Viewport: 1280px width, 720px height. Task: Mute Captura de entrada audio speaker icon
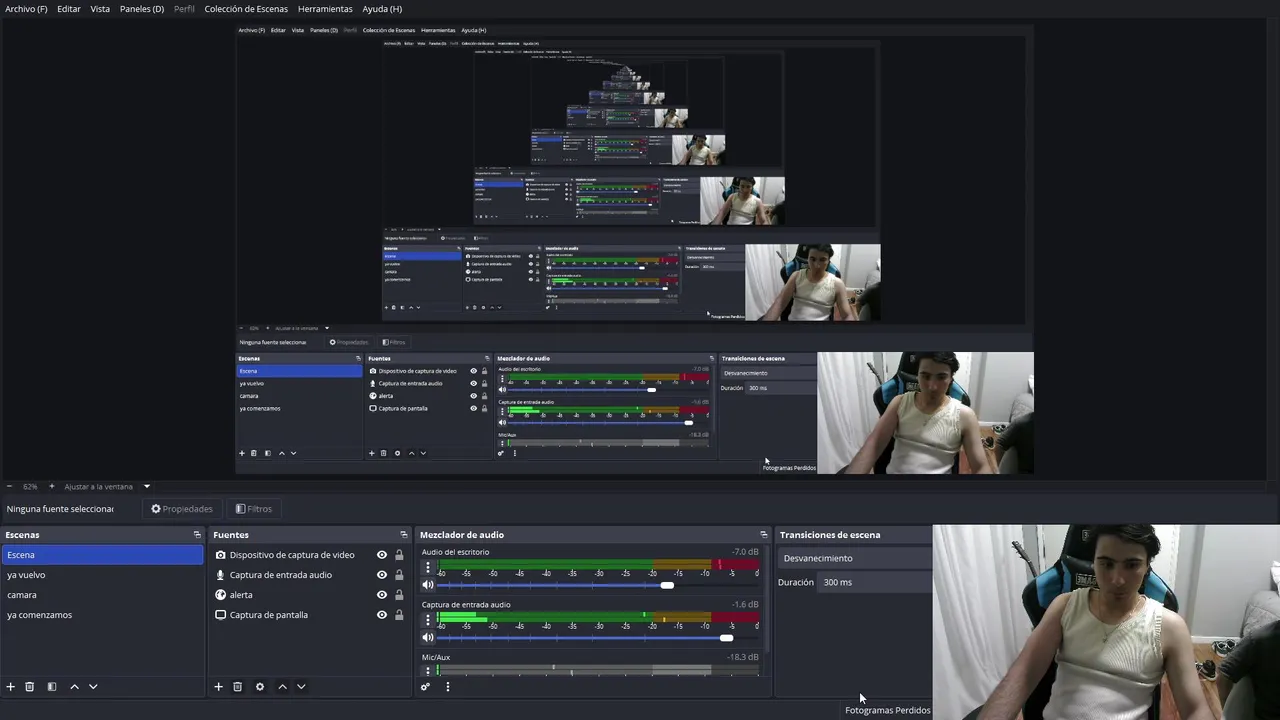pyautogui.click(x=428, y=638)
